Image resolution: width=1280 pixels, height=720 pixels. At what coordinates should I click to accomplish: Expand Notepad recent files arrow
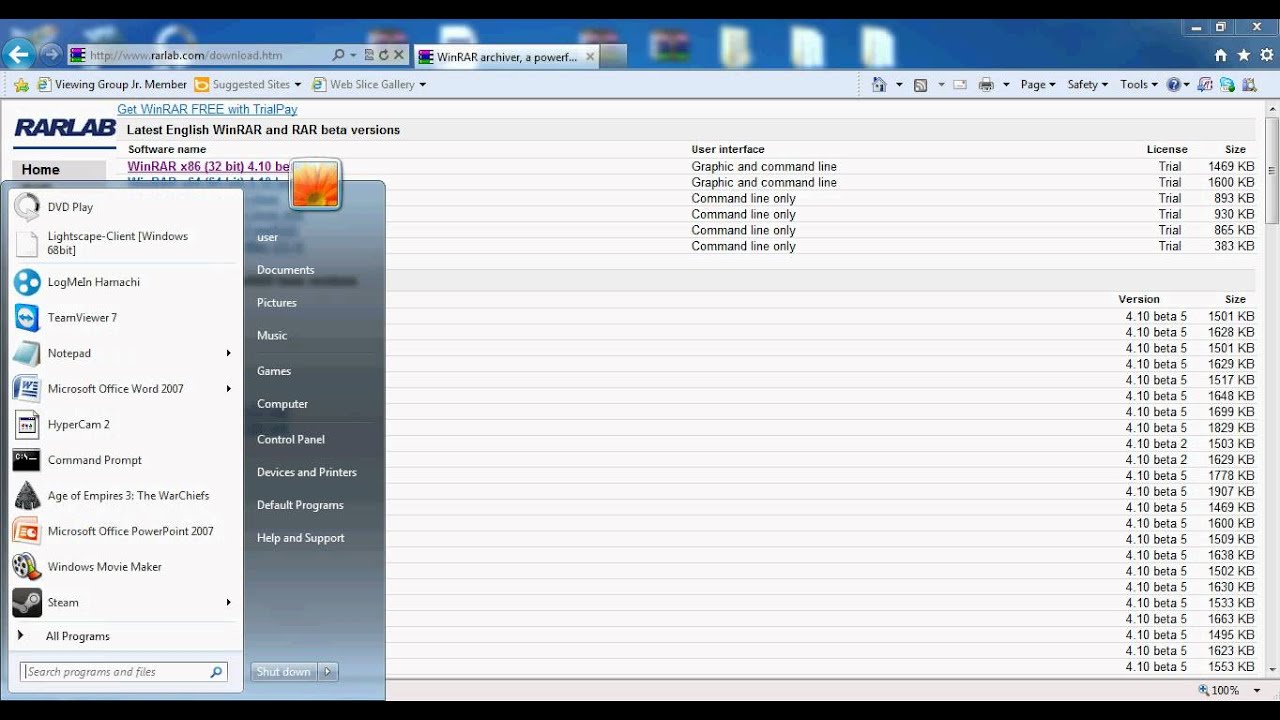click(228, 353)
